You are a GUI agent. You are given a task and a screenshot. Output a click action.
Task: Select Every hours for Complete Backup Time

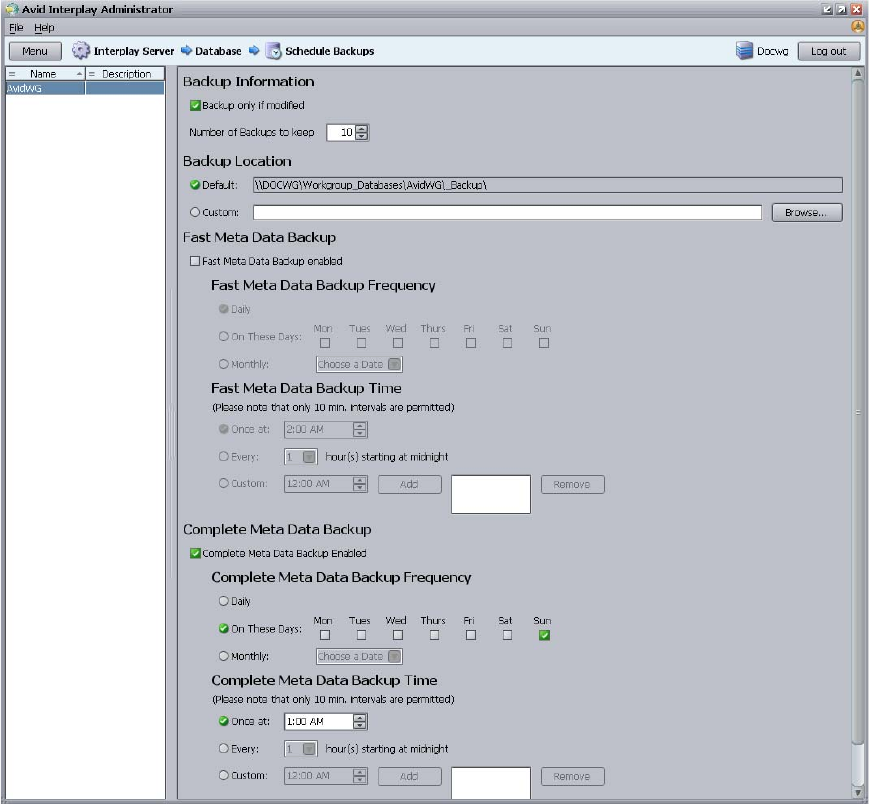point(223,748)
